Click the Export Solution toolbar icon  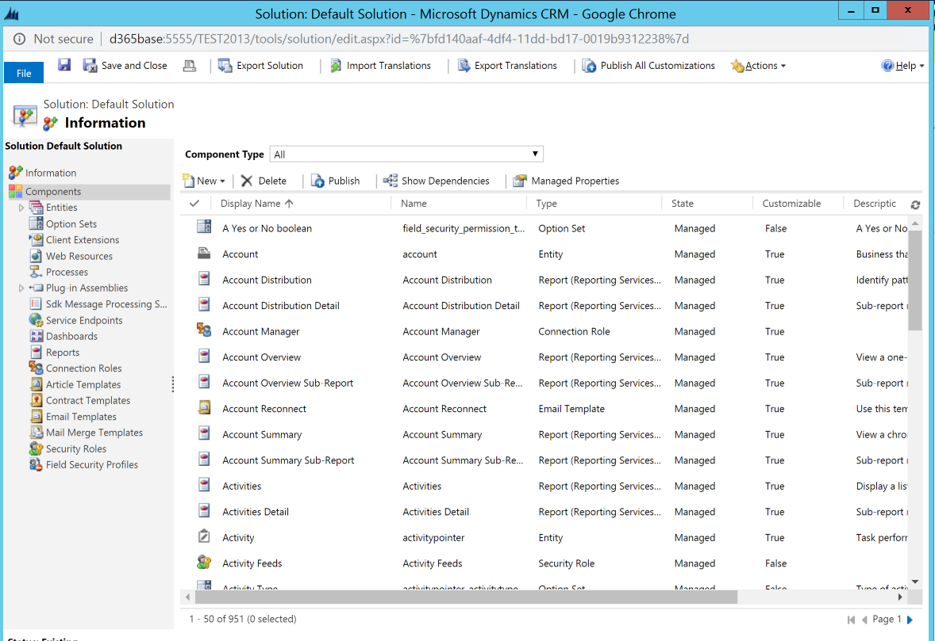225,66
